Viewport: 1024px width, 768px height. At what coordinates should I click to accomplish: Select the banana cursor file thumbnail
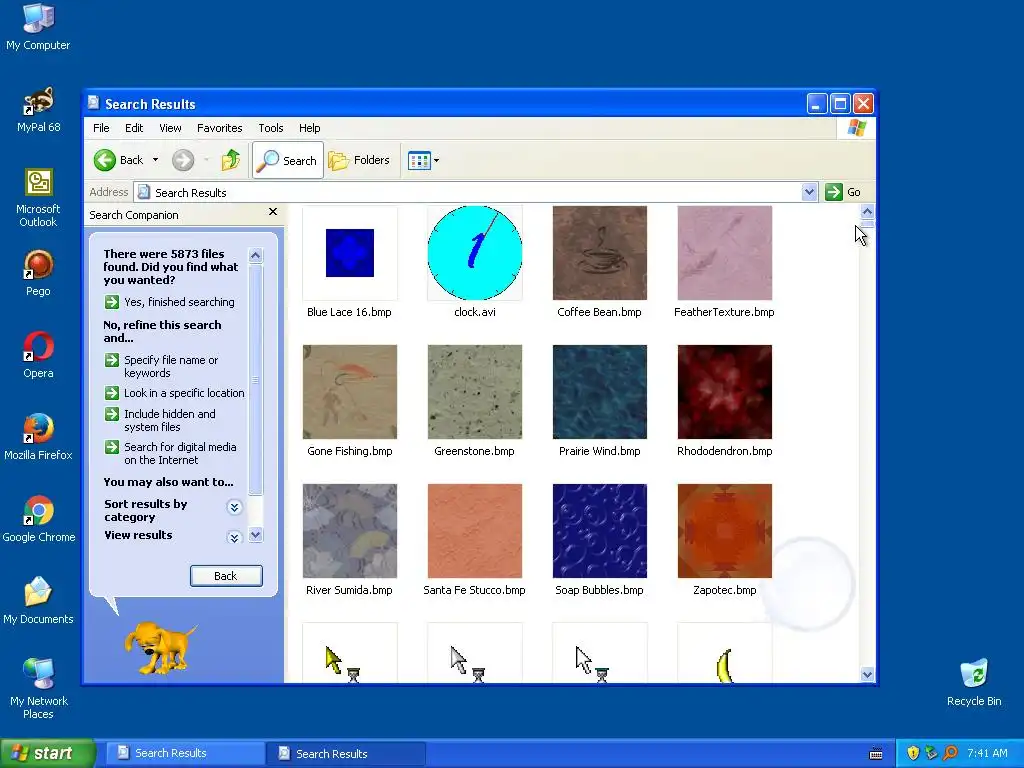coord(724,653)
